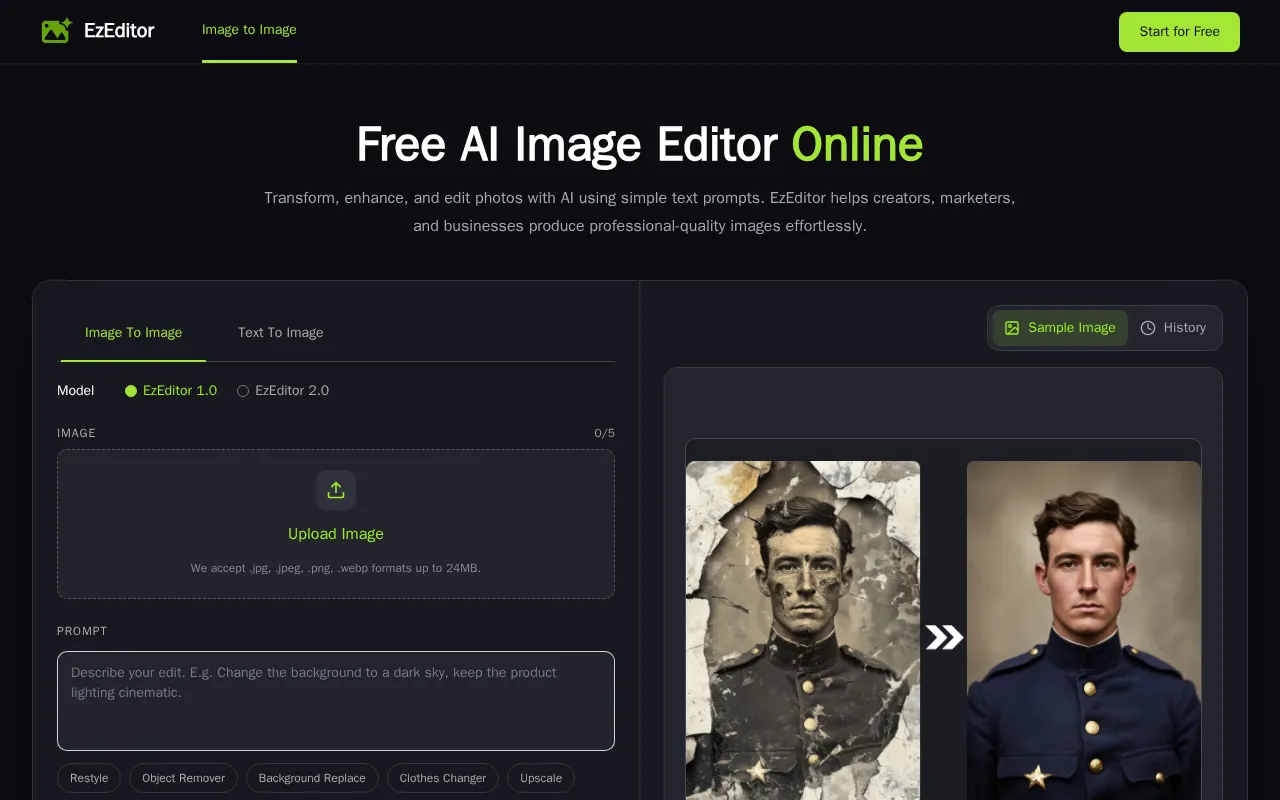1280x800 pixels.
Task: Choose the Restyle preset chip
Action: (x=89, y=778)
